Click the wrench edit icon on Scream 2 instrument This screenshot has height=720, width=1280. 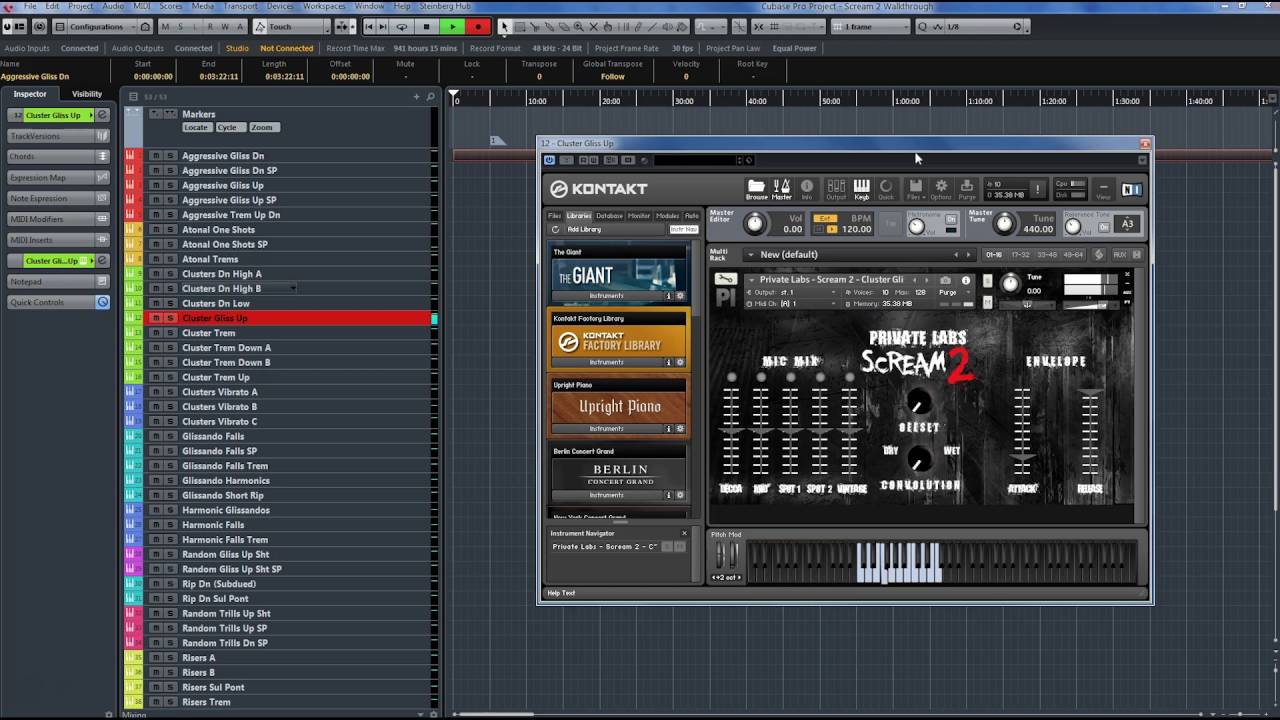pyautogui.click(x=725, y=280)
